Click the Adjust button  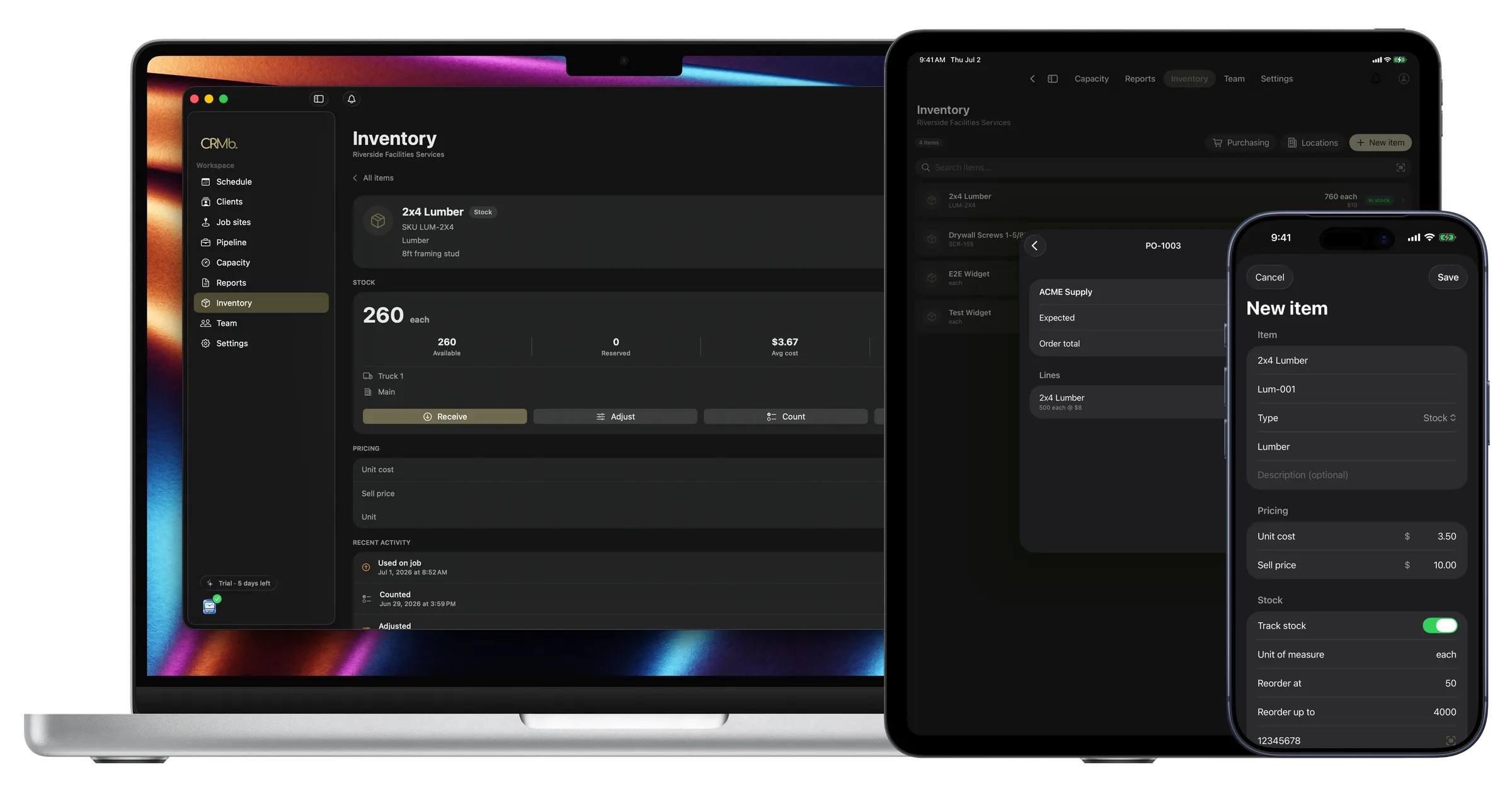(x=615, y=417)
